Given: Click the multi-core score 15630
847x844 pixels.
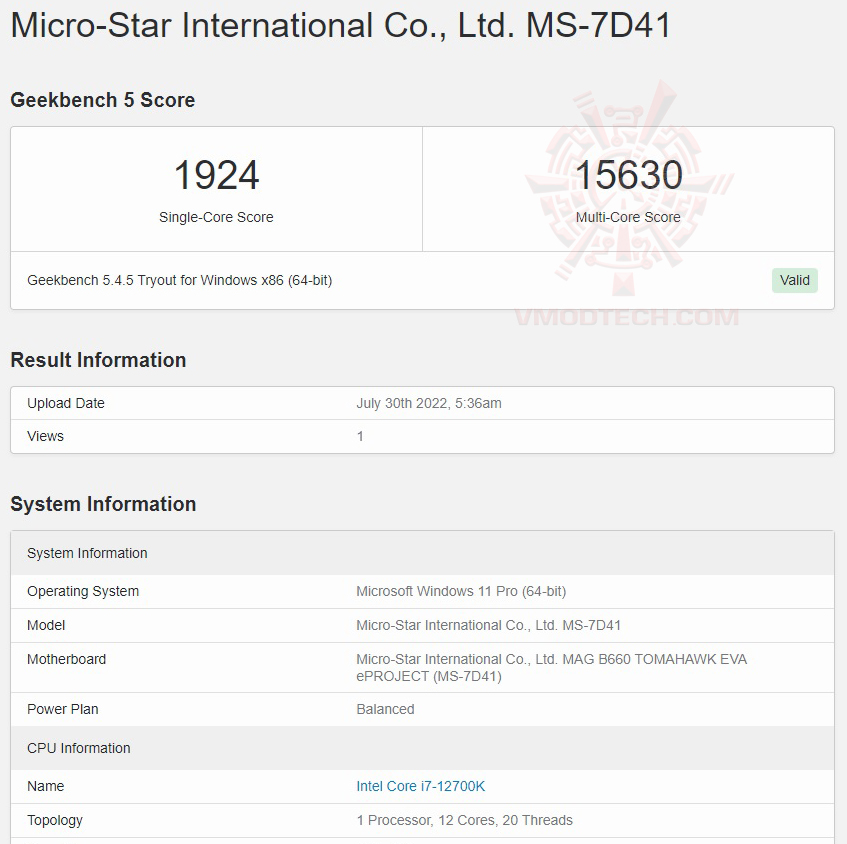Looking at the screenshot, I should pos(628,175).
